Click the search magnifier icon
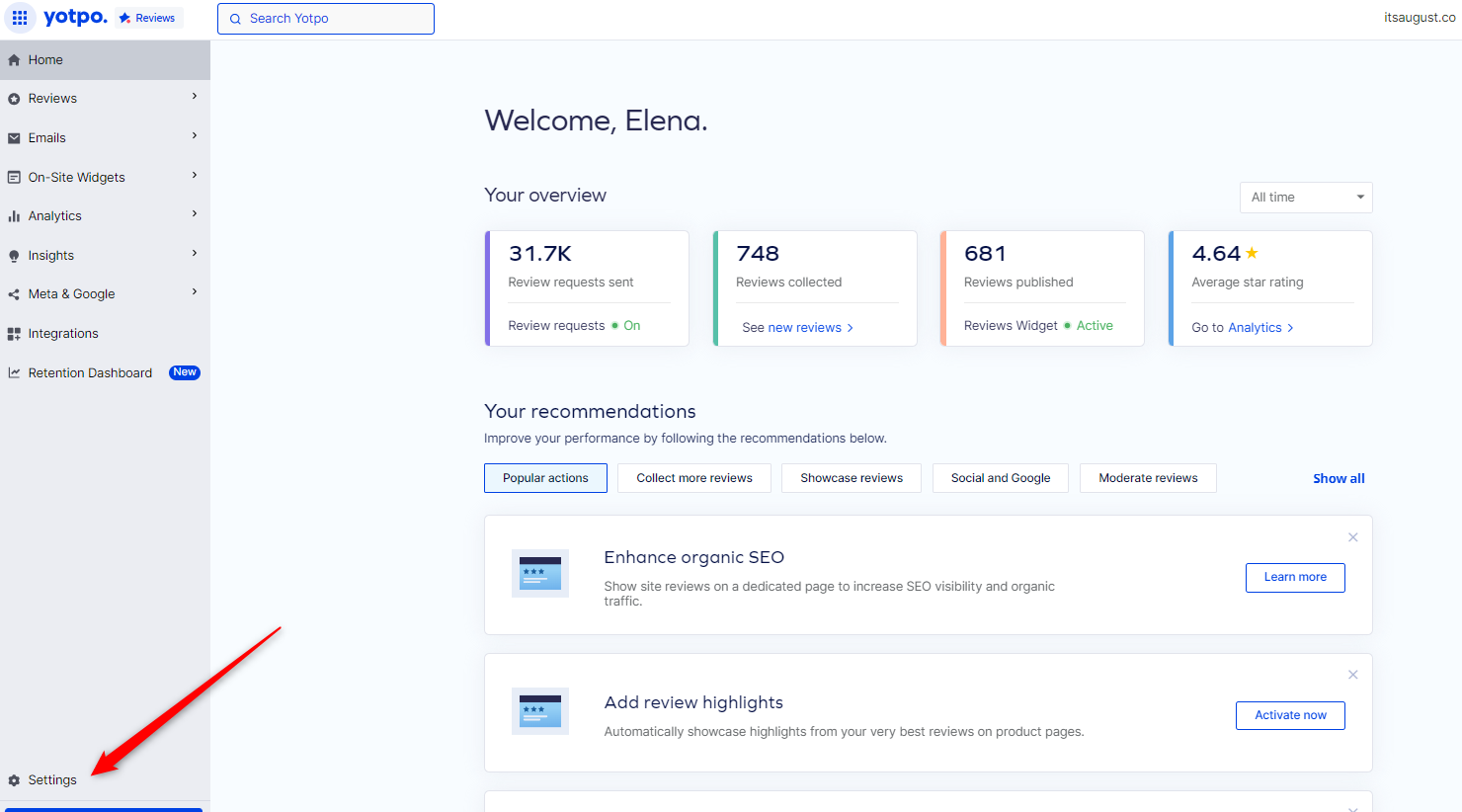This screenshot has height=812, width=1462. [x=235, y=19]
